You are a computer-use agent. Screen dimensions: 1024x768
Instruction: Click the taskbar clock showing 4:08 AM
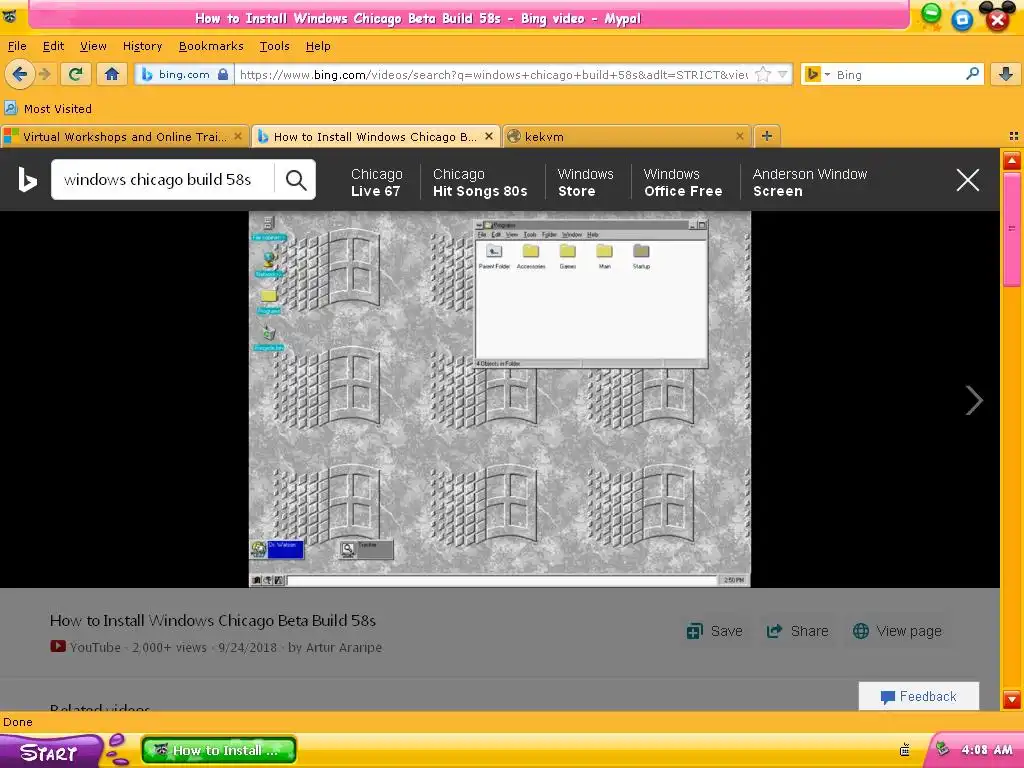coord(986,750)
